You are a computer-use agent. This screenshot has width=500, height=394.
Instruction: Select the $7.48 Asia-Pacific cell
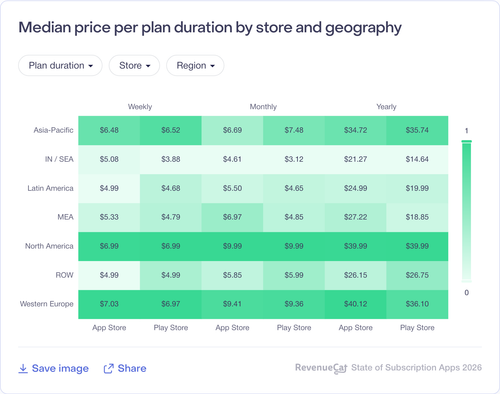pos(294,130)
